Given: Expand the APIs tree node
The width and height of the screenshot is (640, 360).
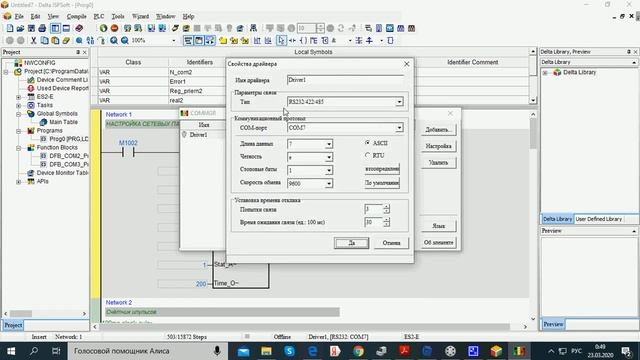Looking at the screenshot, I should point(18,182).
